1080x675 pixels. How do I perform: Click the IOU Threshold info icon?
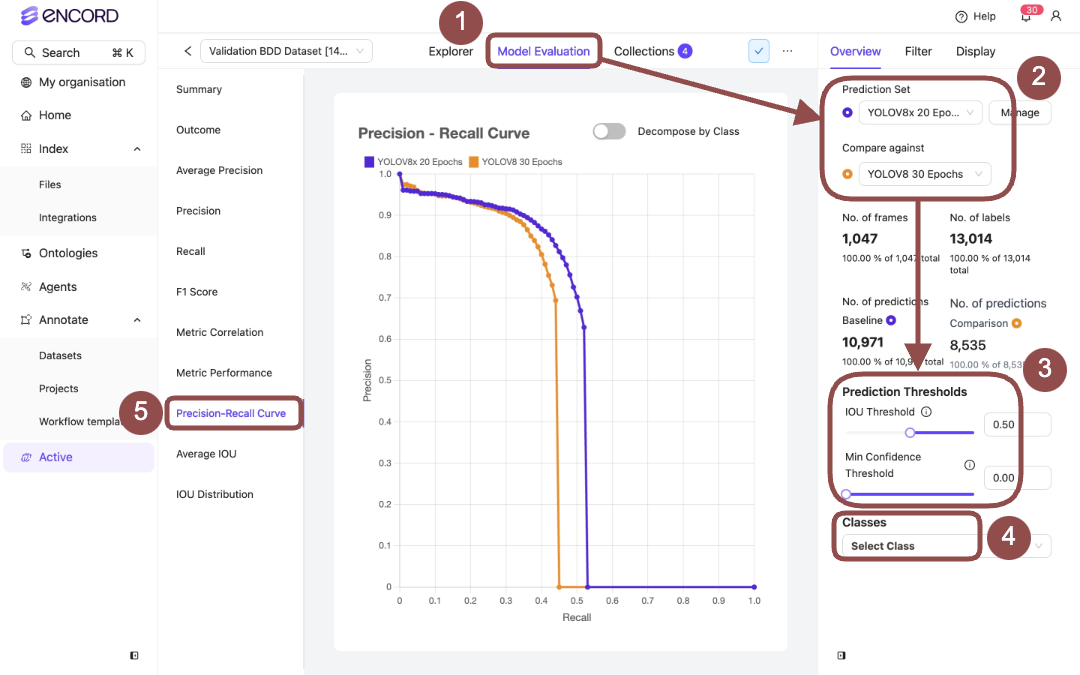pyautogui.click(x=926, y=412)
